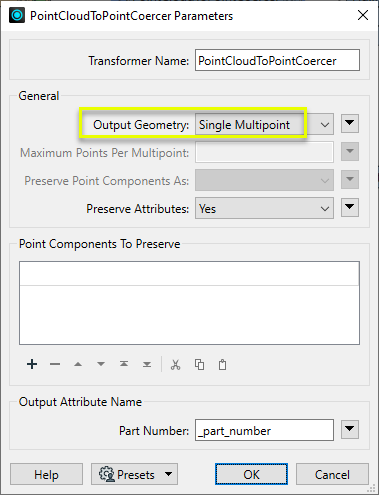The image size is (379, 495).
Task: Copy the selected component row
Action: [199, 364]
